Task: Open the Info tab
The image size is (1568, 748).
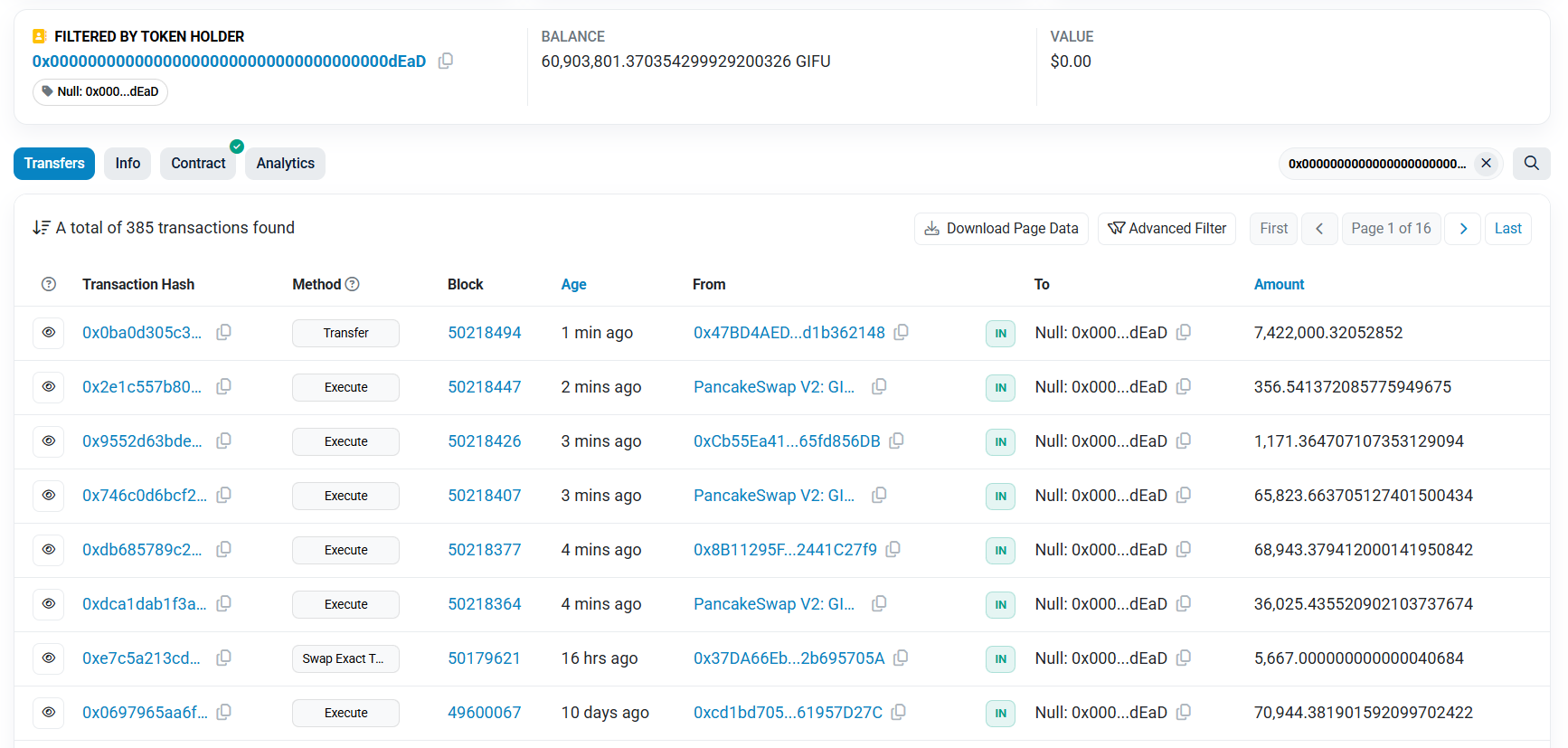Action: point(128,164)
